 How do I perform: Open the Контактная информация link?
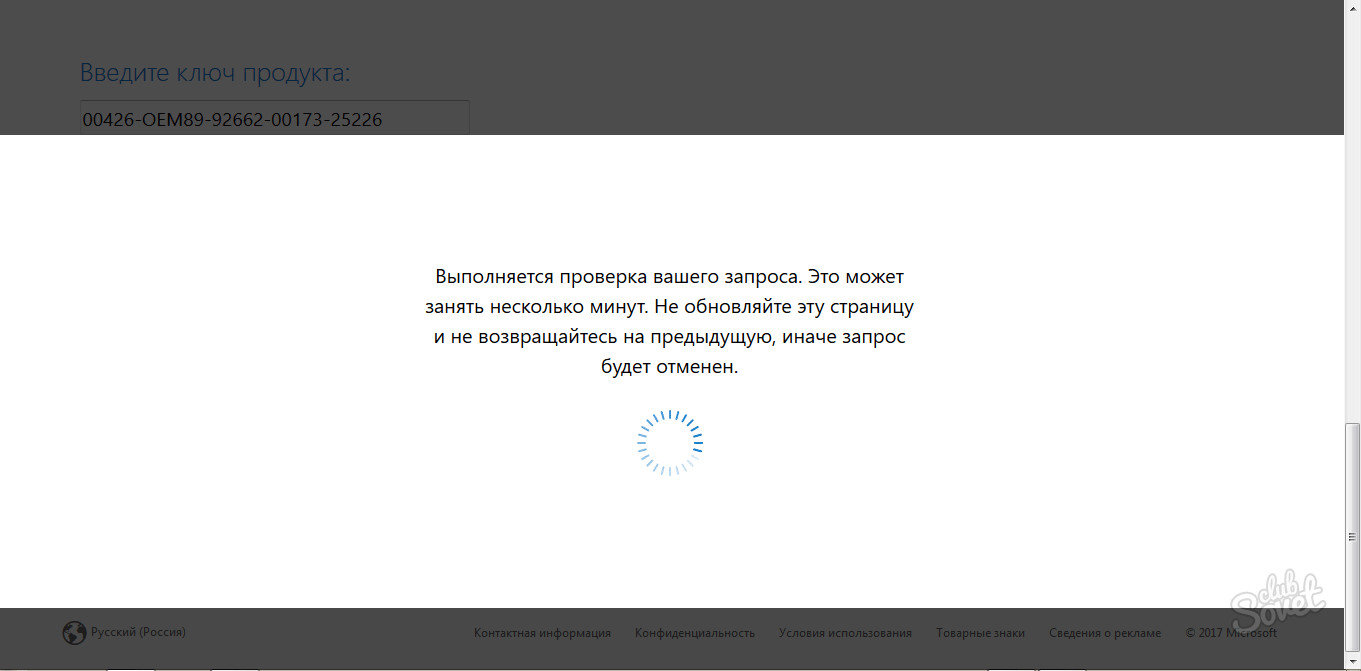coord(542,633)
